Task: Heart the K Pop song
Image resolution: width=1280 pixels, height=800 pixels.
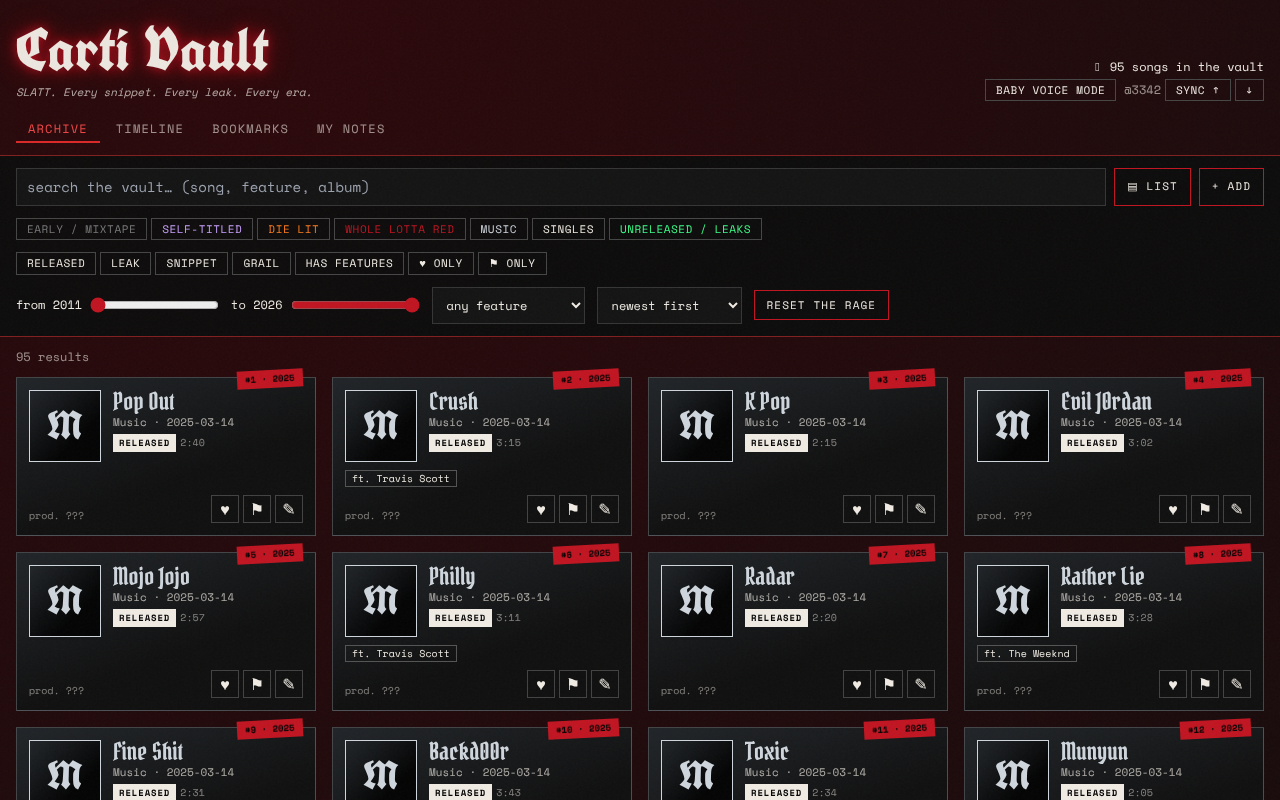Action: coord(857,509)
